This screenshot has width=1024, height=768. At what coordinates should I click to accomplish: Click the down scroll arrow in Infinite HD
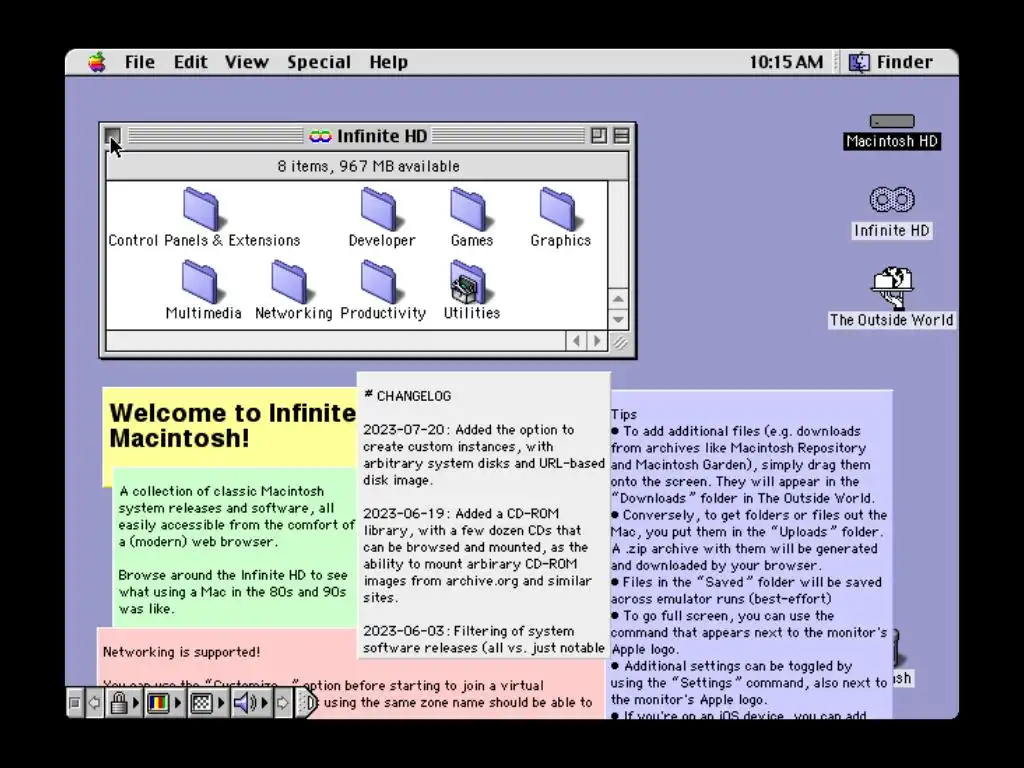(x=618, y=319)
